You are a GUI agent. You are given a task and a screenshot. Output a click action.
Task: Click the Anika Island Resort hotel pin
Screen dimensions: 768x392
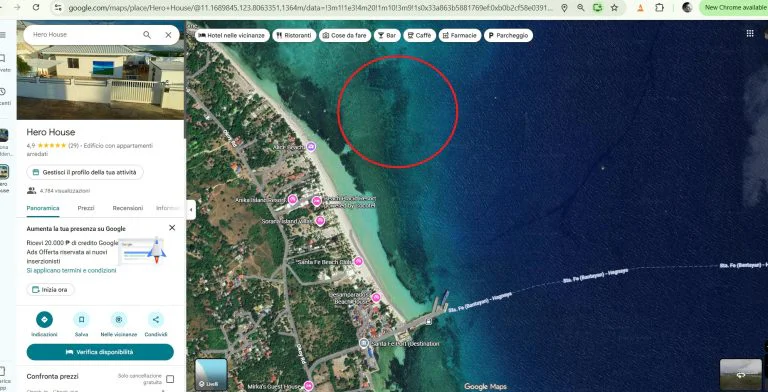point(292,199)
